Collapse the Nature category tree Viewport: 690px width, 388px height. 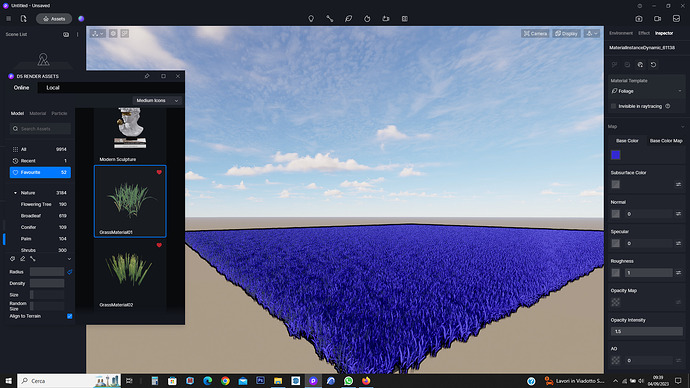click(x=15, y=193)
